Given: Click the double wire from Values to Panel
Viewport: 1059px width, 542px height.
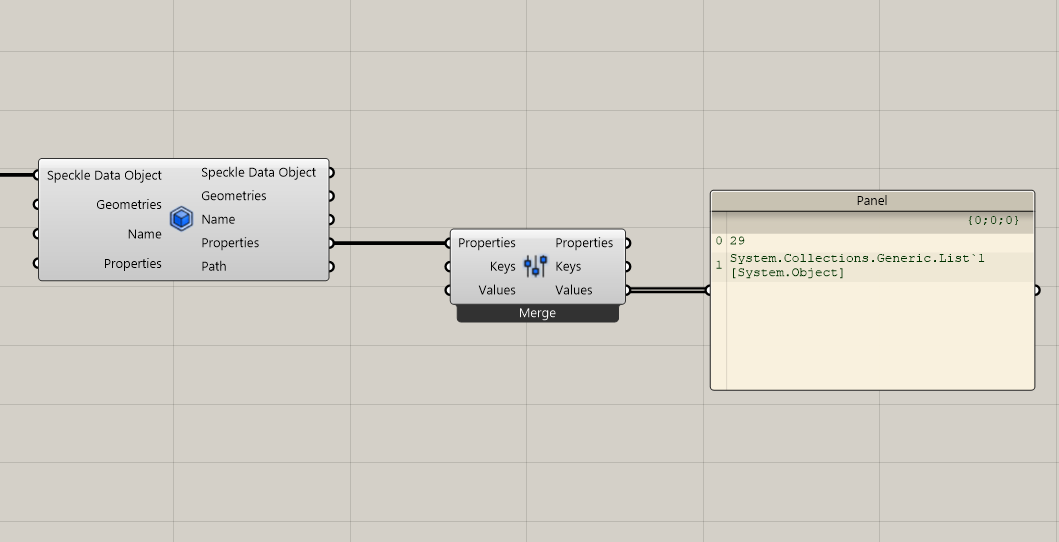Looking at the screenshot, I should (x=667, y=290).
